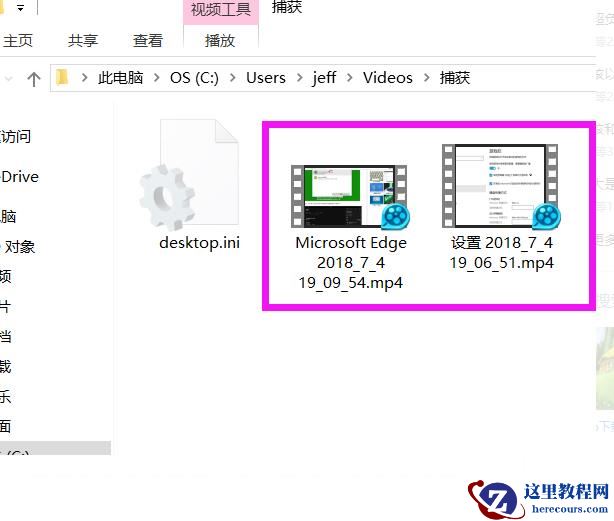Open the 播放 ribbon tab

tap(220, 41)
